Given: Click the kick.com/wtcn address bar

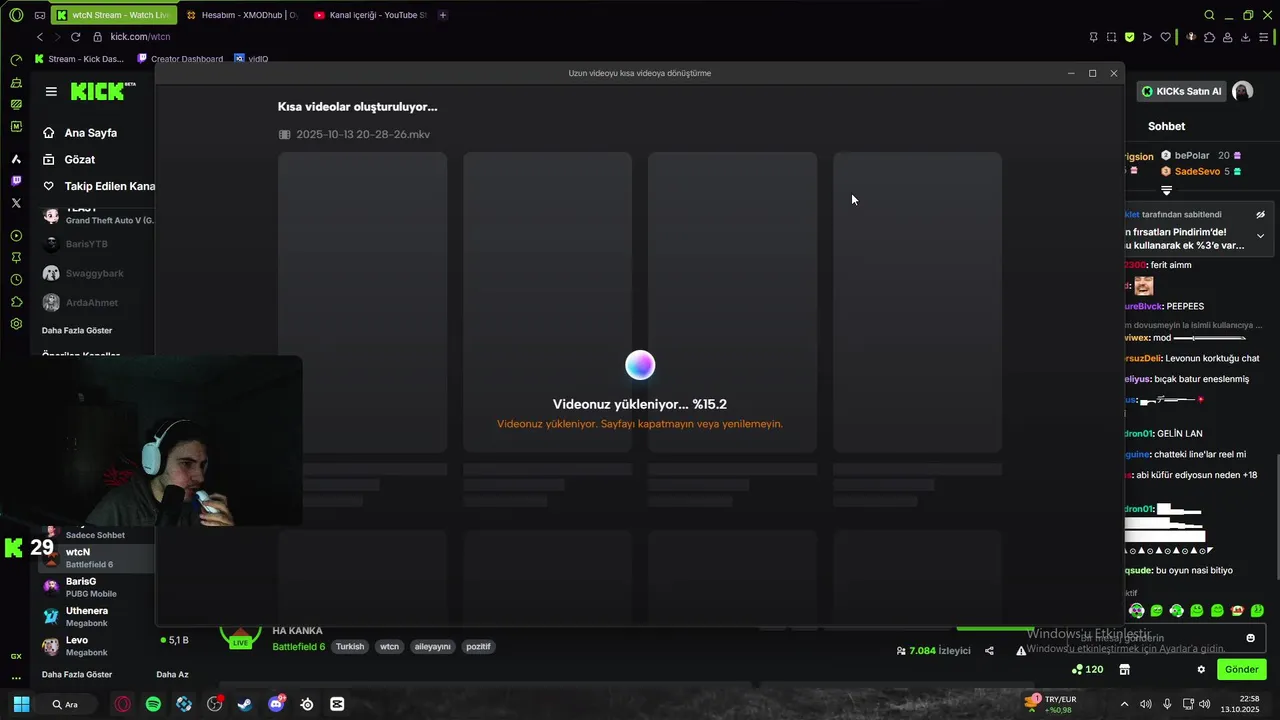Looking at the screenshot, I should (140, 37).
